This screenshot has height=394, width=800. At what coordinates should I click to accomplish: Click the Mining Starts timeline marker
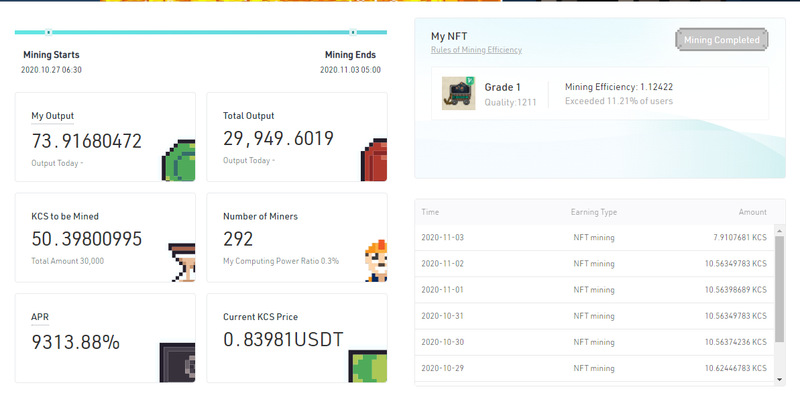pos(48,32)
